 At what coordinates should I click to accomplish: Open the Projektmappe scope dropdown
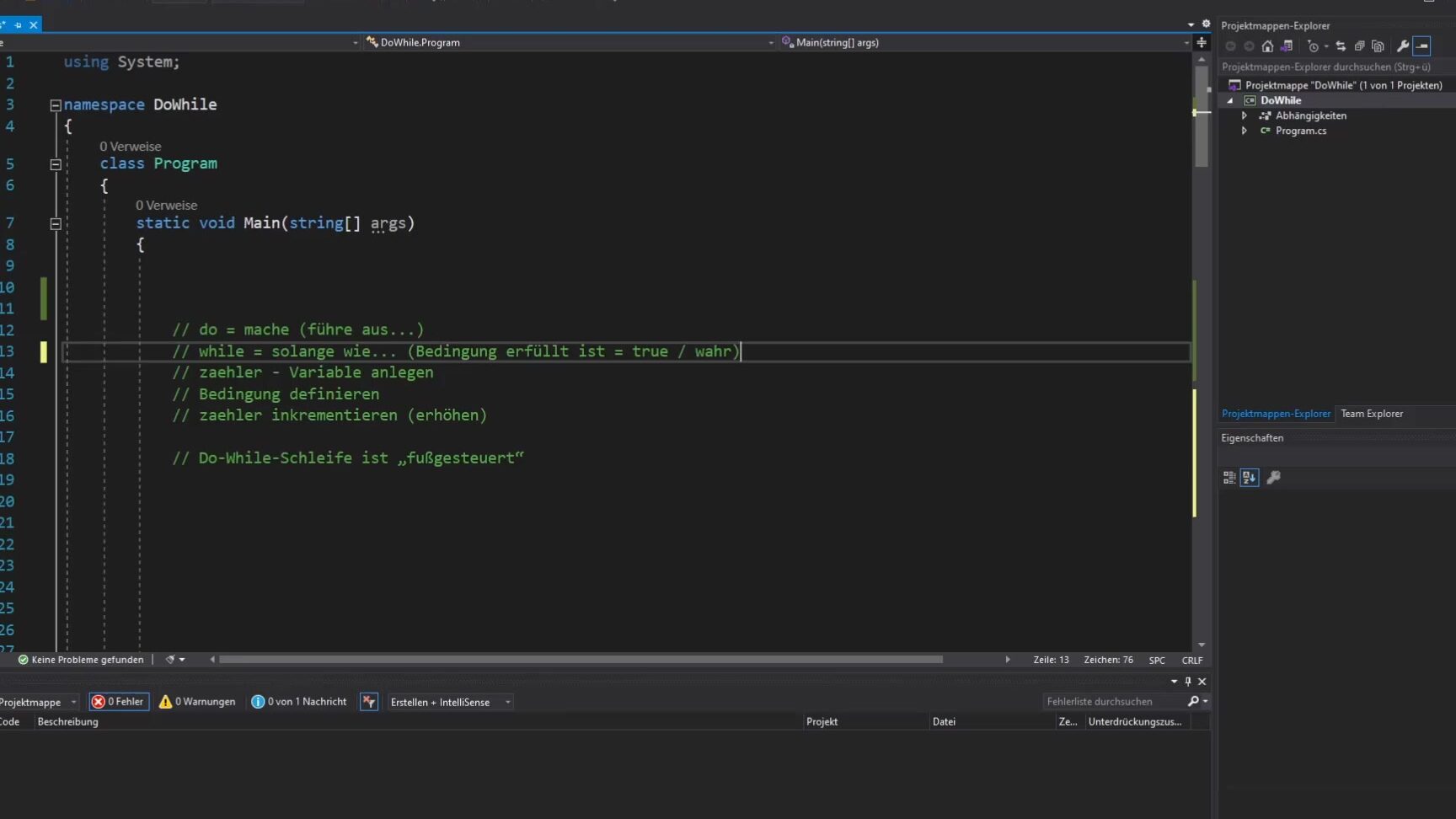[40, 703]
